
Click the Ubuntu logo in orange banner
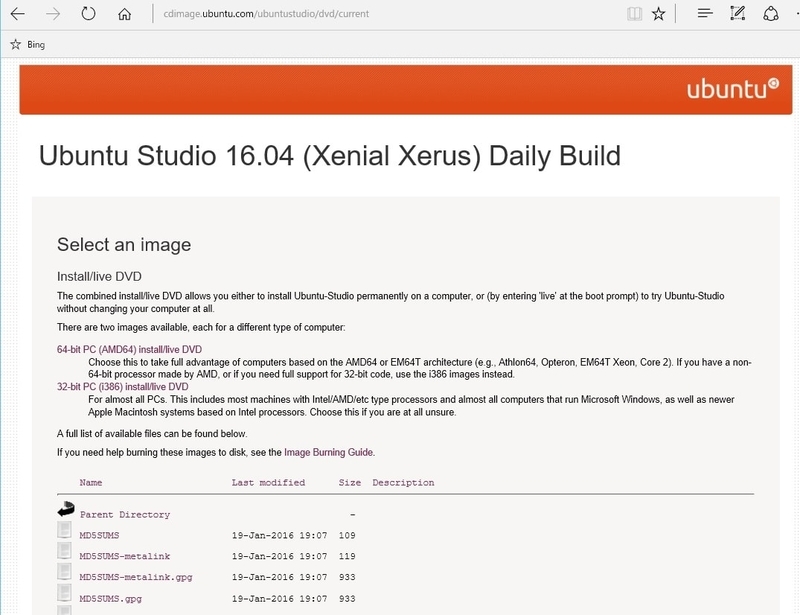733,89
